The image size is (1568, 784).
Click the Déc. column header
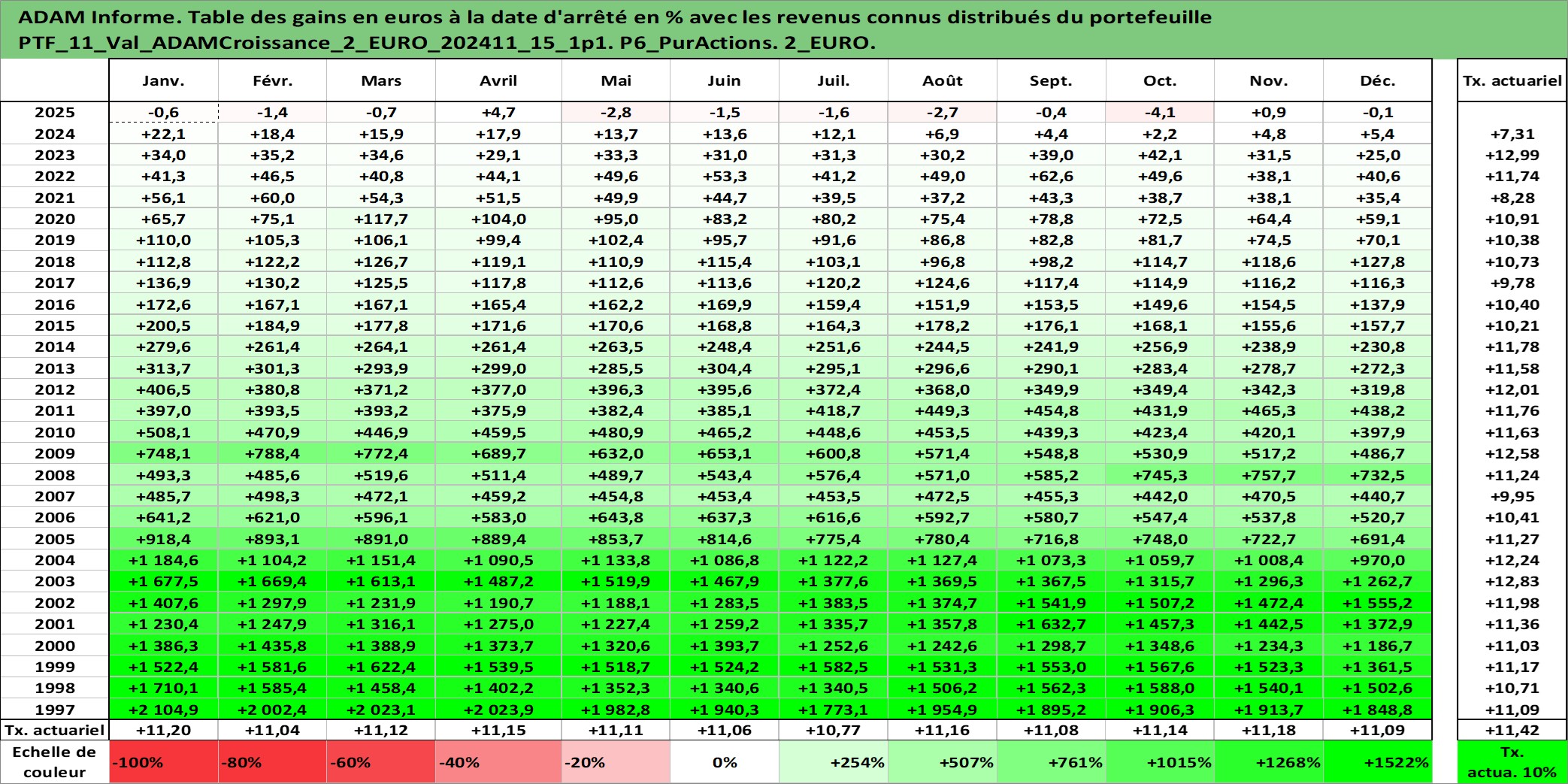pyautogui.click(x=1378, y=80)
